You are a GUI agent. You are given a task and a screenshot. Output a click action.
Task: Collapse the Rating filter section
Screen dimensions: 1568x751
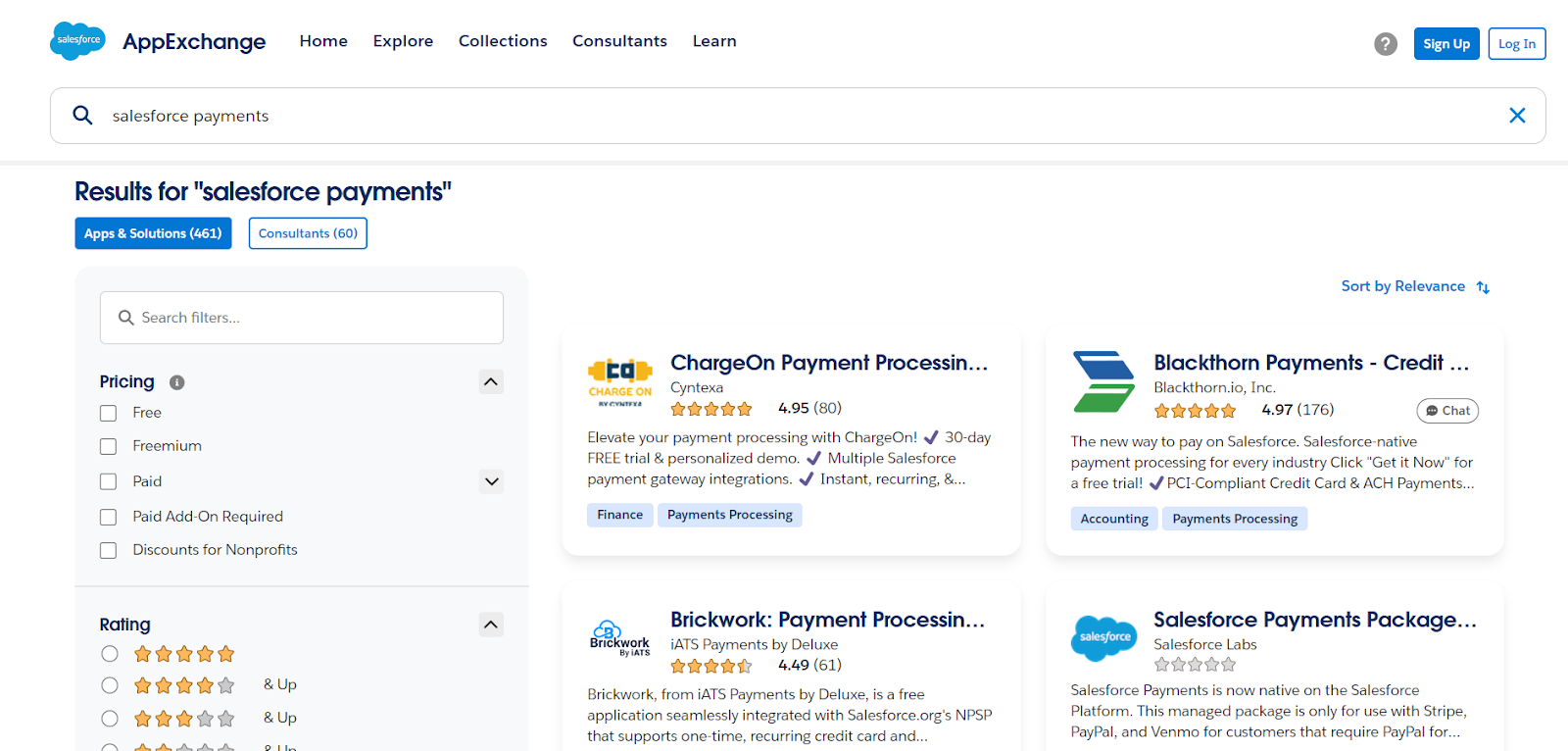click(x=492, y=625)
